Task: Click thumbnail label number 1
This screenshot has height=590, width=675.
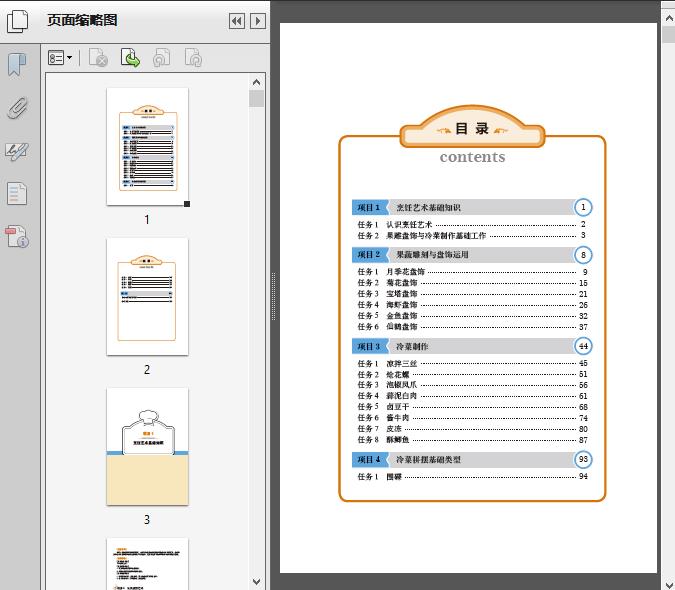Action: point(147,219)
